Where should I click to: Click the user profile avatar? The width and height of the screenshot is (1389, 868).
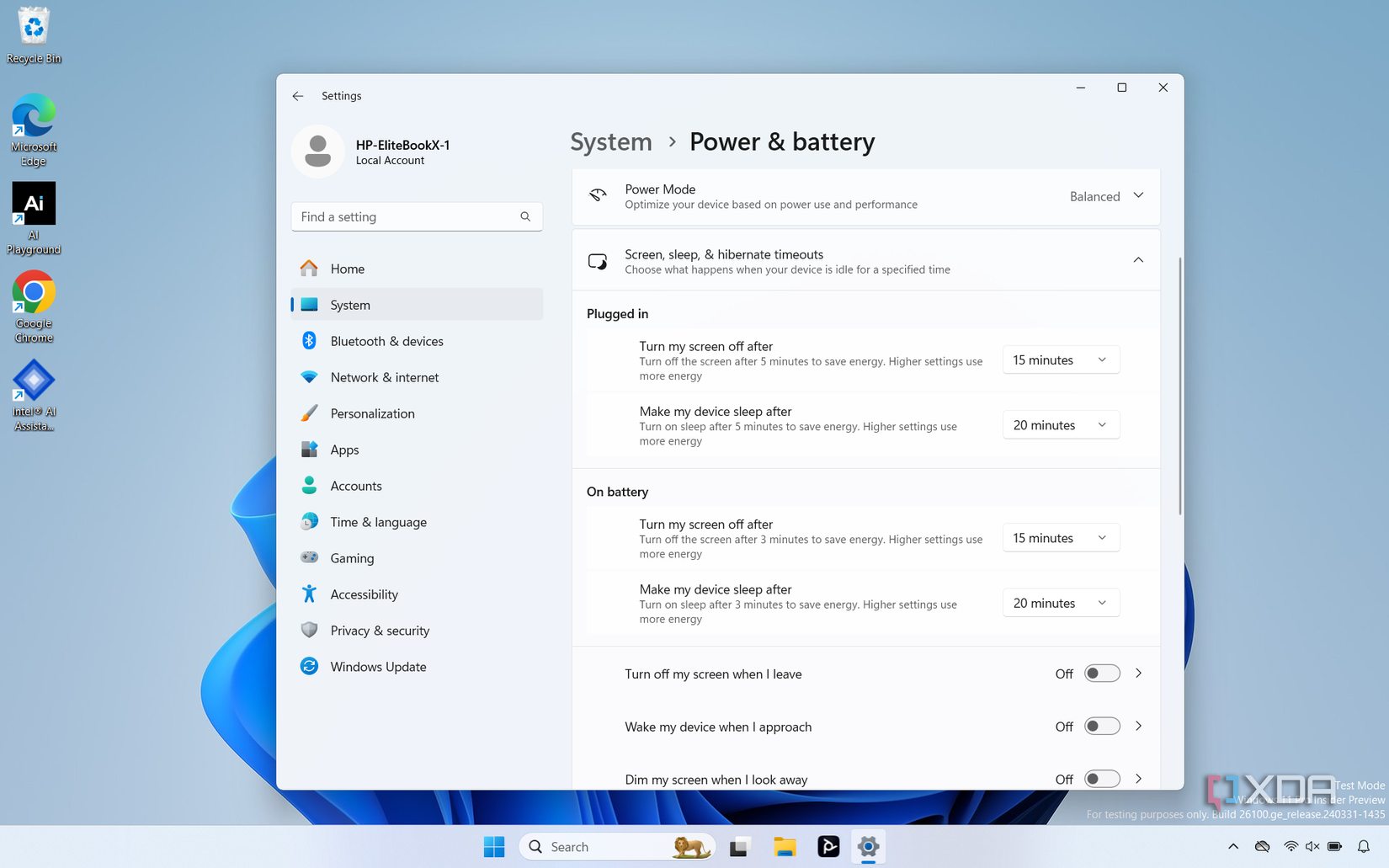tap(317, 152)
